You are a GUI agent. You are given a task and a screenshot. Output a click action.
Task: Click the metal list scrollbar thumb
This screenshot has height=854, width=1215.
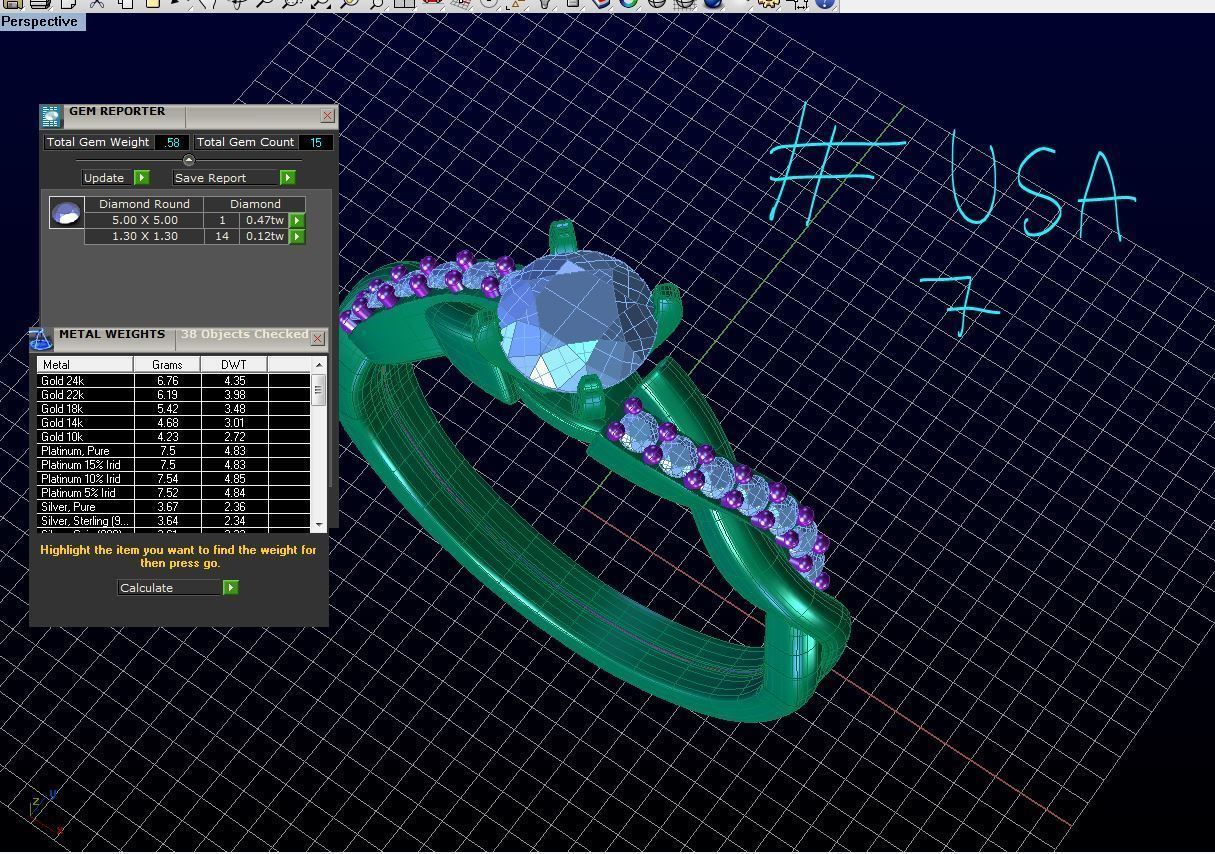(x=319, y=389)
